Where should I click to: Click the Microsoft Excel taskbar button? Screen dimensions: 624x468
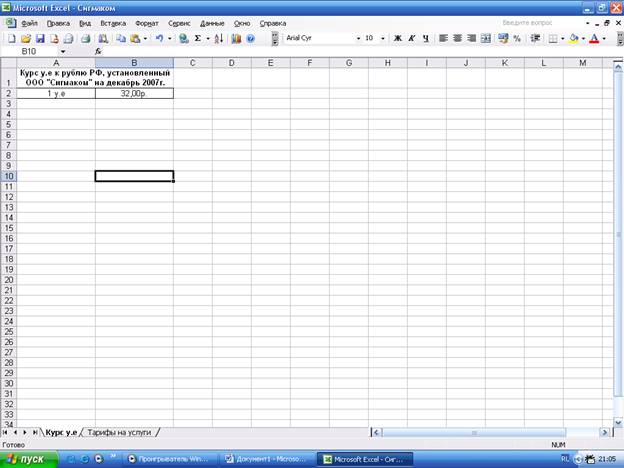(x=365, y=459)
